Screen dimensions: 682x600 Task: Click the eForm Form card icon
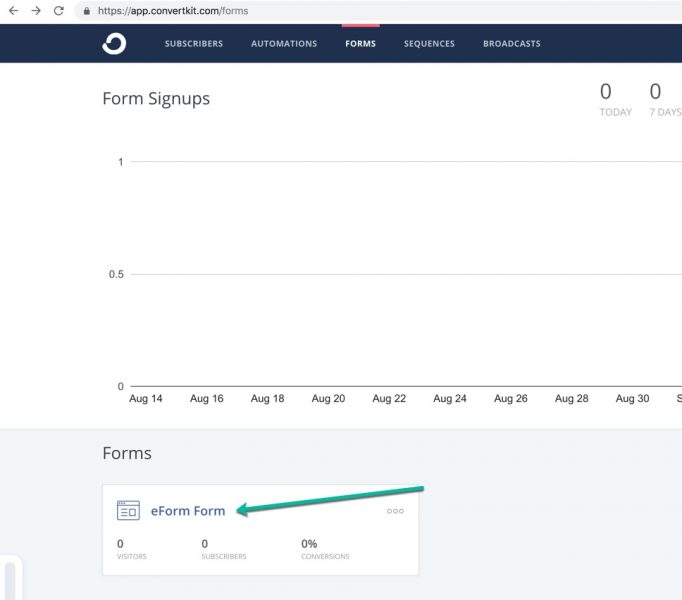tap(128, 510)
